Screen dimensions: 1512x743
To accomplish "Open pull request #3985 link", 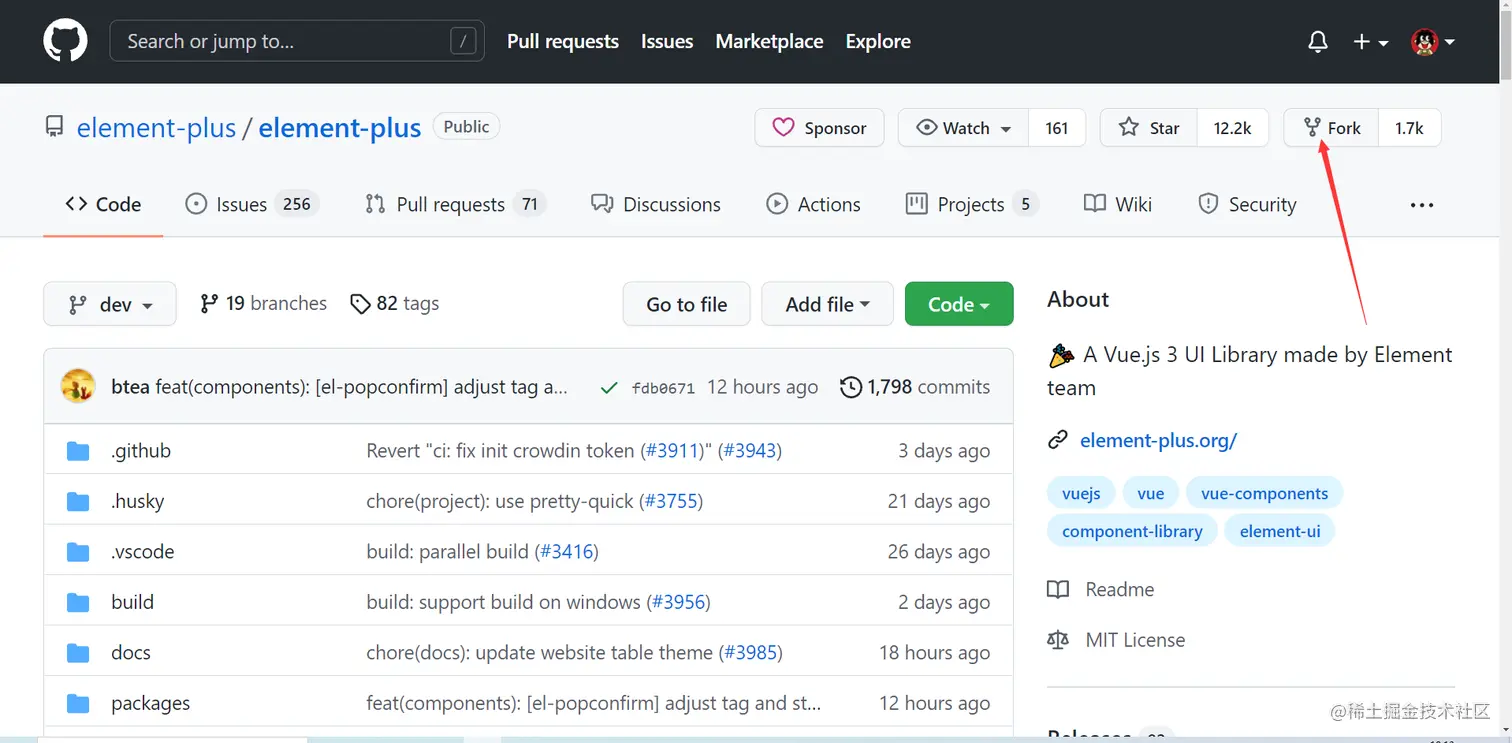I will coord(750,653).
